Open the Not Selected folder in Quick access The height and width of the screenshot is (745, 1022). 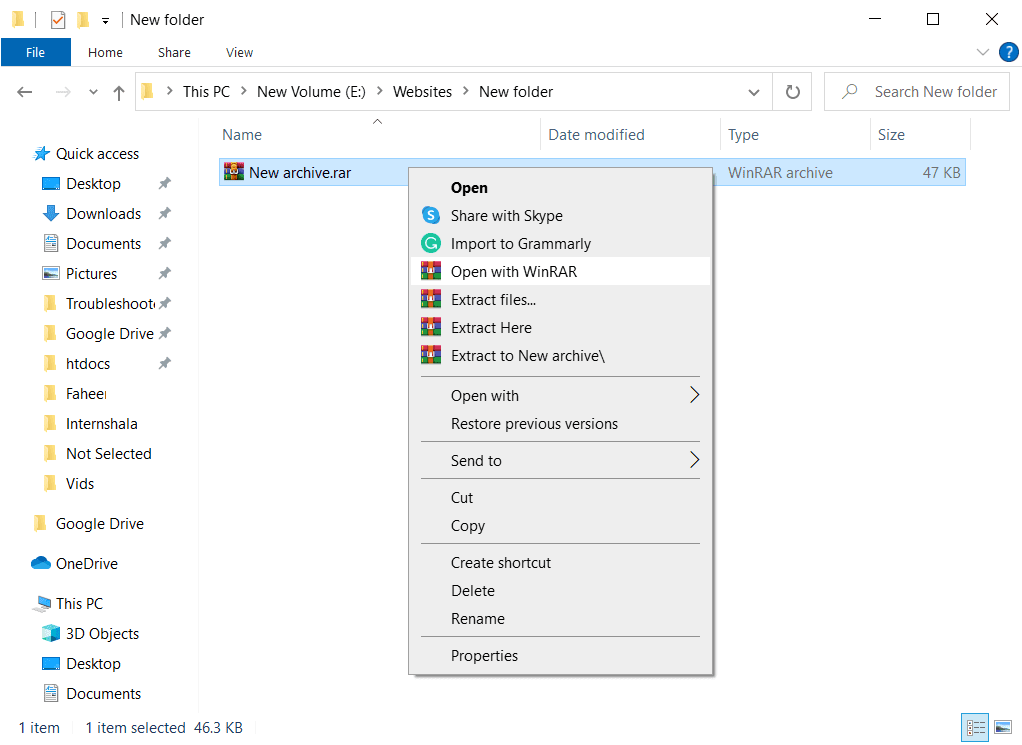tap(109, 453)
